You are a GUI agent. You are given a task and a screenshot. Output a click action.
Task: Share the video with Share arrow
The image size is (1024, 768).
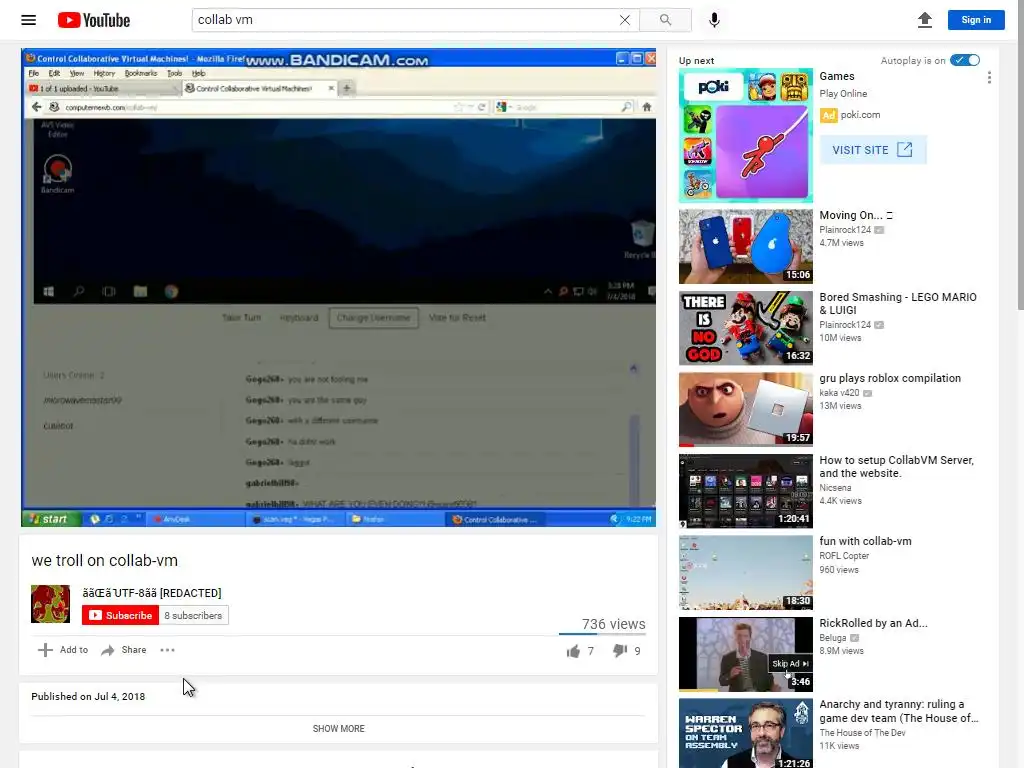click(x=123, y=650)
